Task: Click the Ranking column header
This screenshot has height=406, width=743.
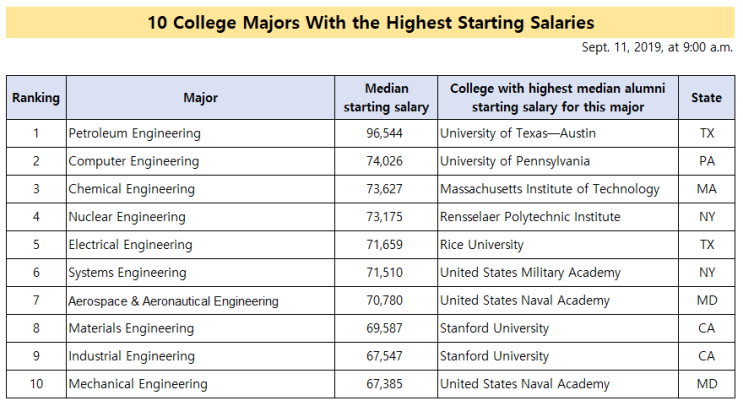Action: pyautogui.click(x=36, y=98)
